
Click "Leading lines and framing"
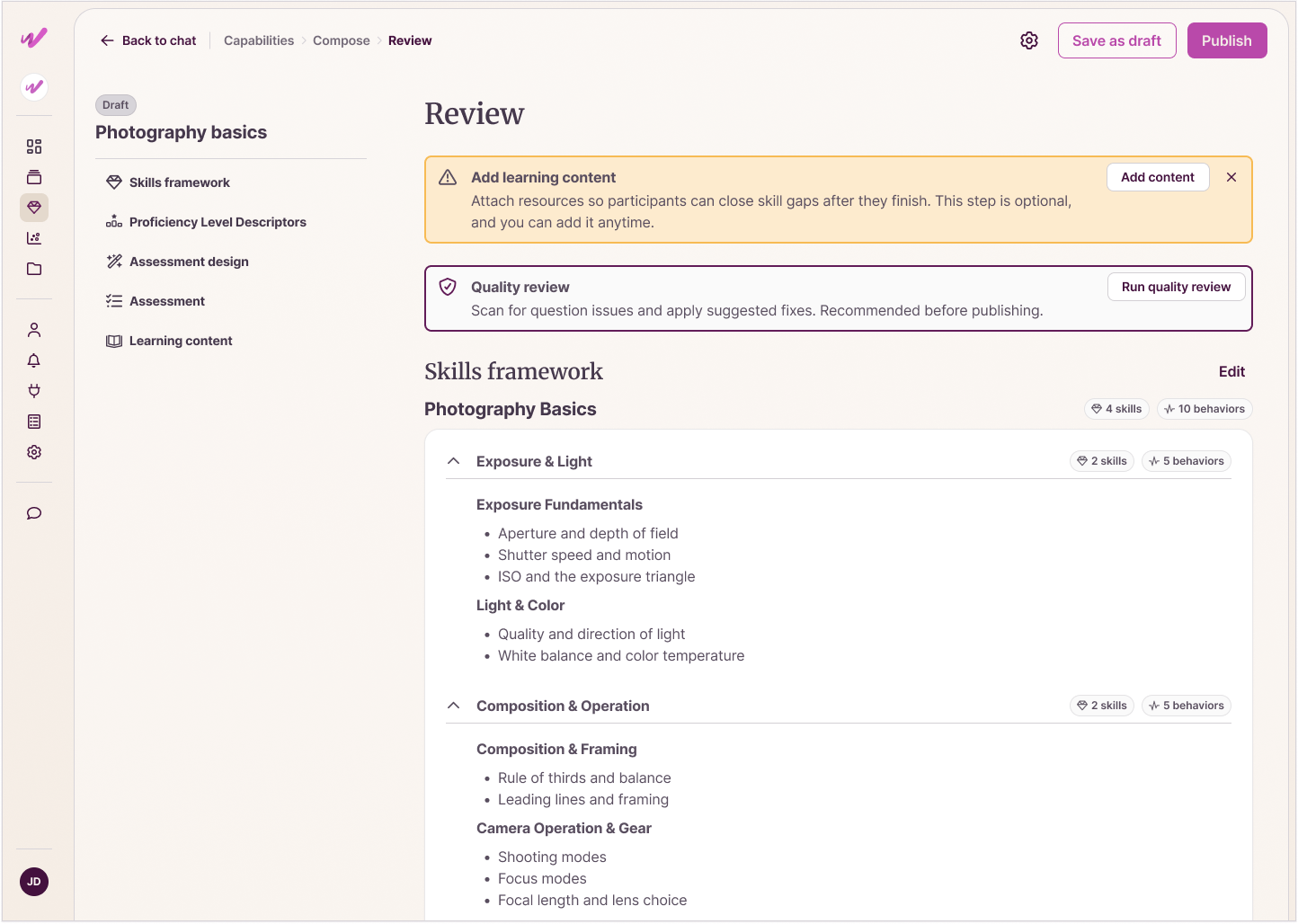point(583,799)
